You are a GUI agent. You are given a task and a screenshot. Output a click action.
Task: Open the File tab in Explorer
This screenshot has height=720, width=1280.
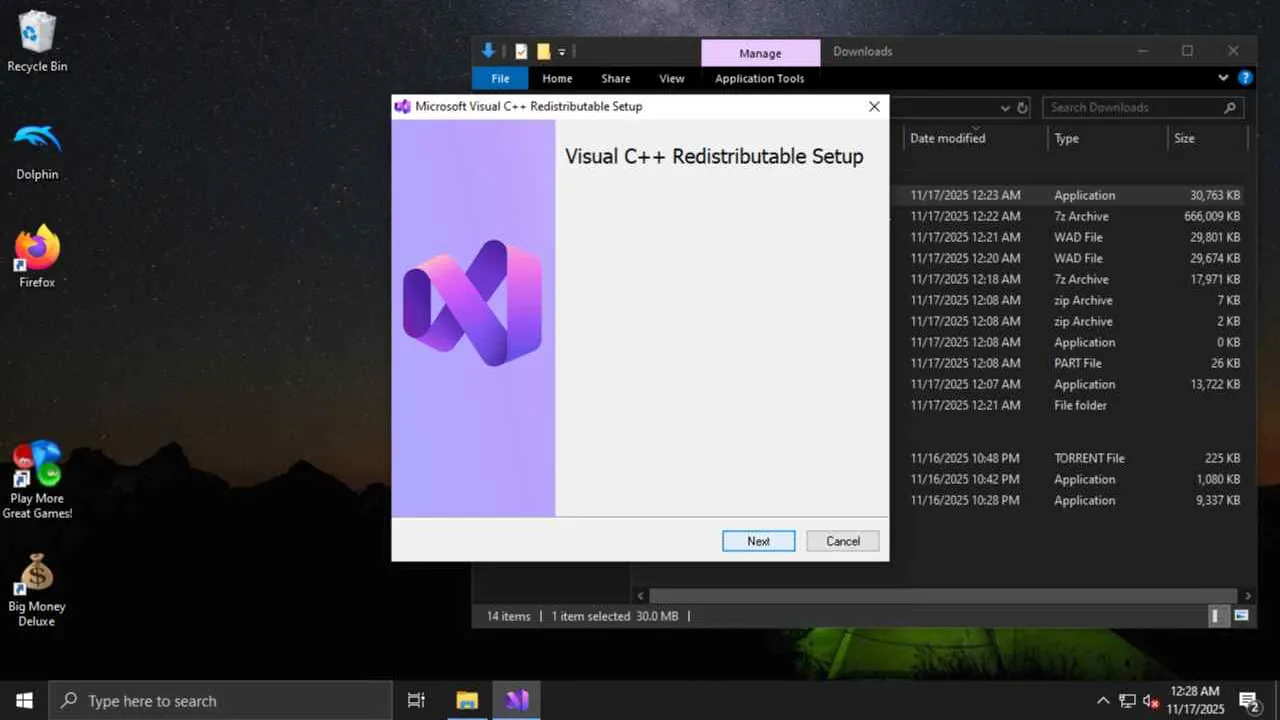500,78
